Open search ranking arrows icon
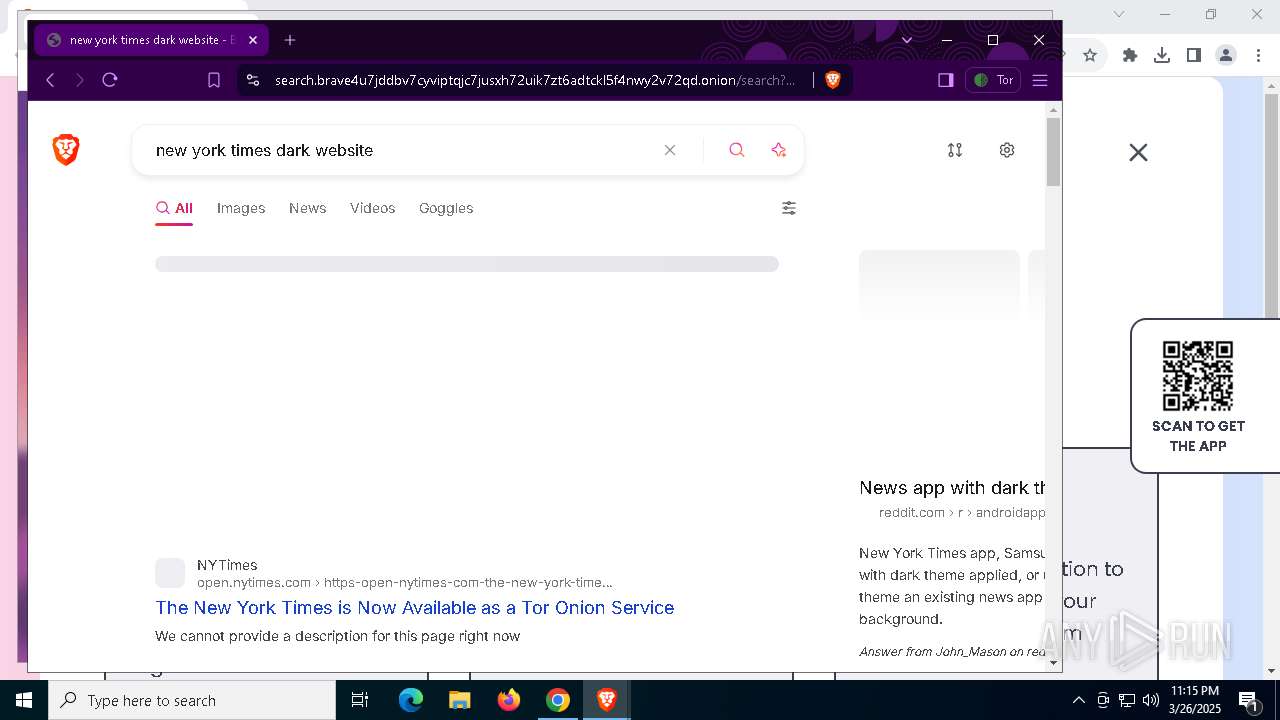The image size is (1280, 720). 955,150
